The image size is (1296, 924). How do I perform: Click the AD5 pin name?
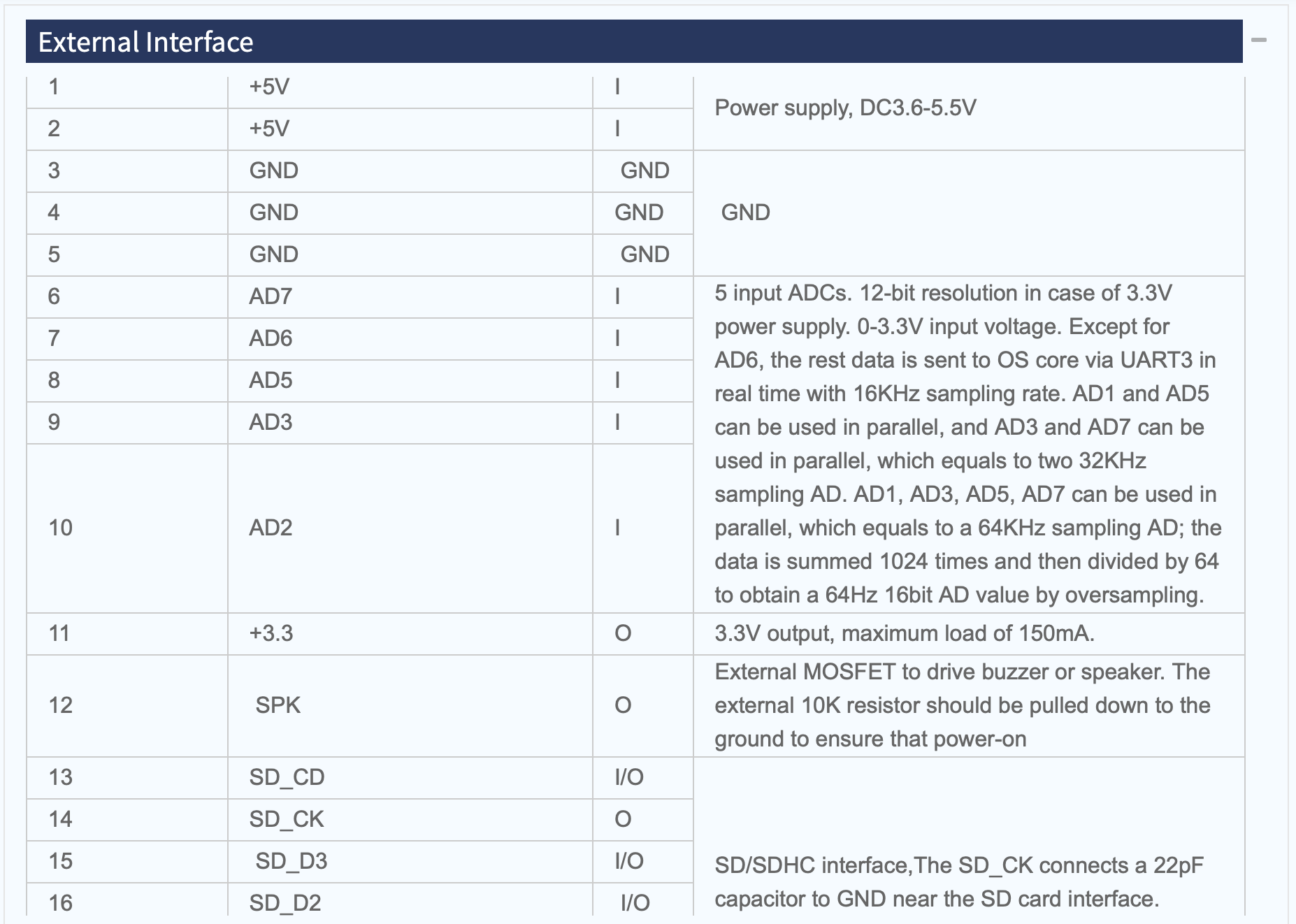271,380
